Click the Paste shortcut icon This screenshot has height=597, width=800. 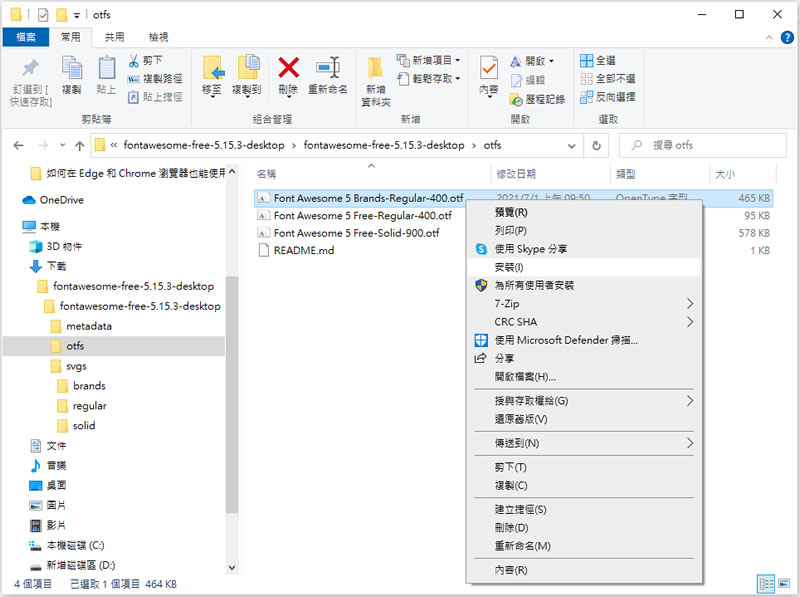pyautogui.click(x=133, y=97)
